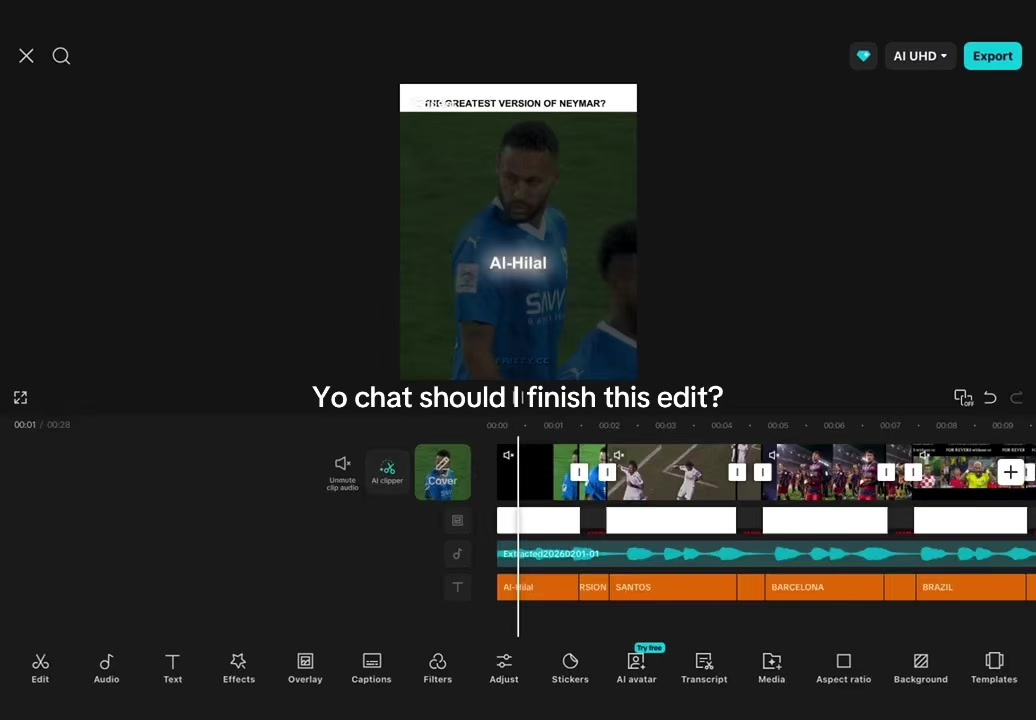Click the transition marker before the Santos clip
Image resolution: width=1036 pixels, height=720 pixels.
[x=607, y=472]
